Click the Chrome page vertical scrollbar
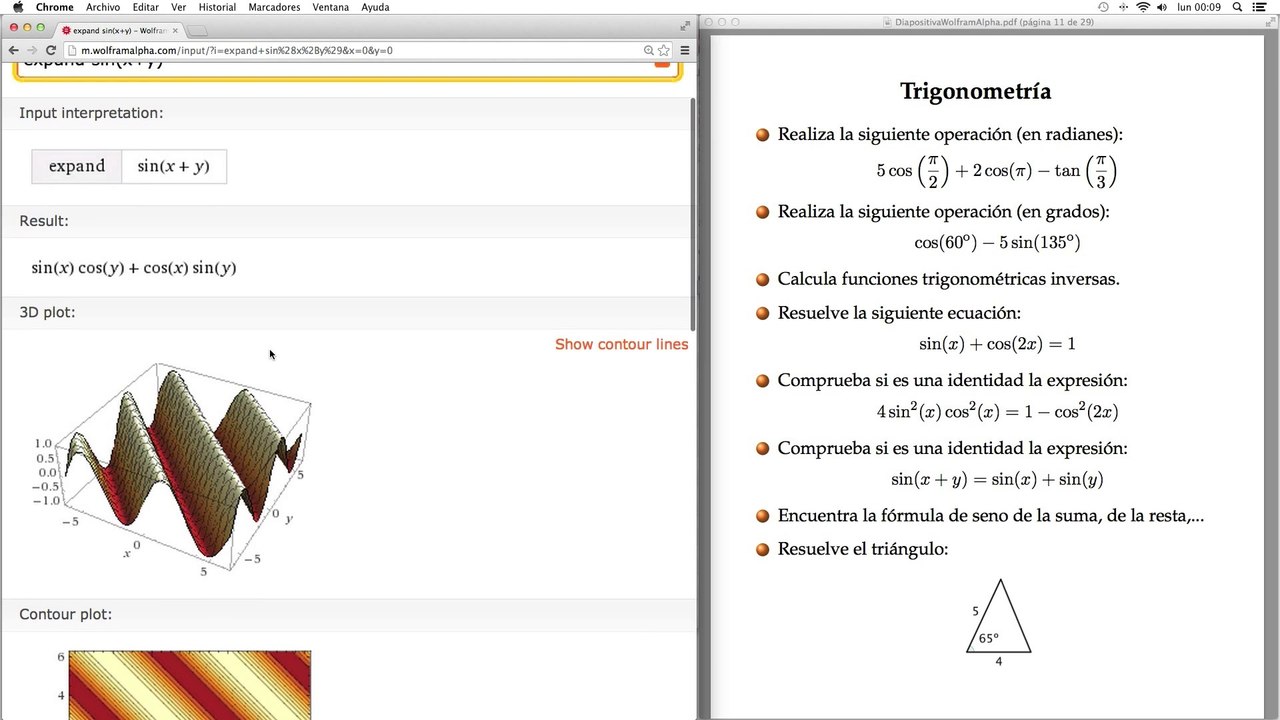Viewport: 1280px width, 720px height. 693,214
